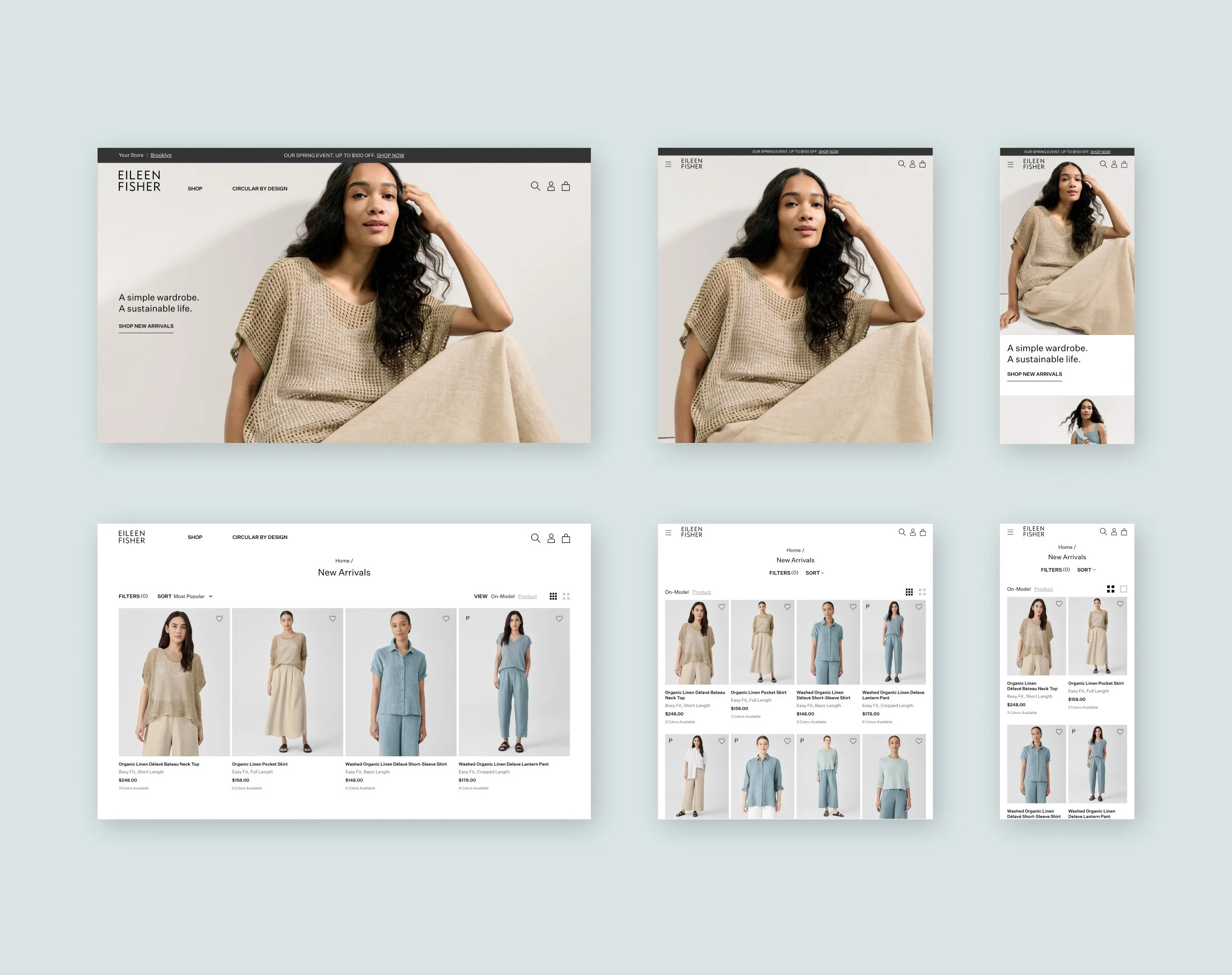Click Eileen Fisher logo on desktop homepage
Viewport: 1232px width, 975px height.
click(x=139, y=181)
